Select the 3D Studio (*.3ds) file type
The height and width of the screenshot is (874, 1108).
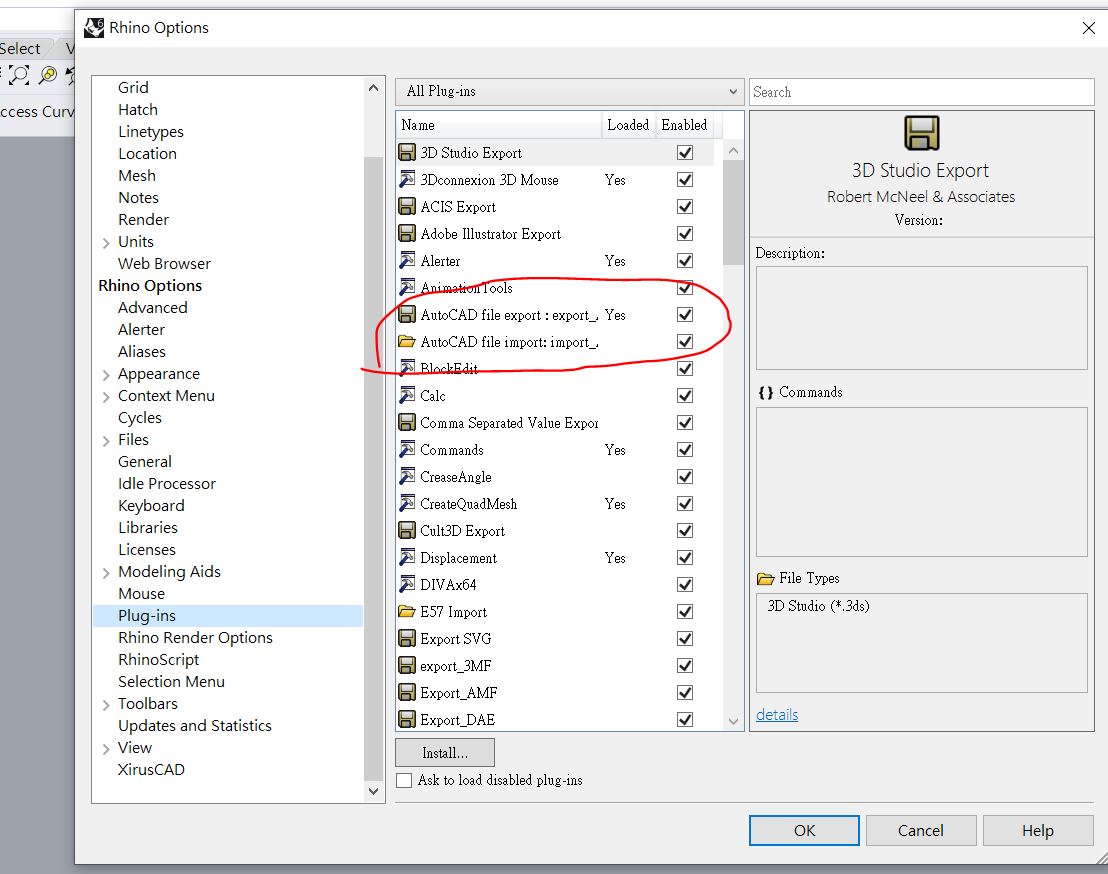pyautogui.click(x=818, y=606)
